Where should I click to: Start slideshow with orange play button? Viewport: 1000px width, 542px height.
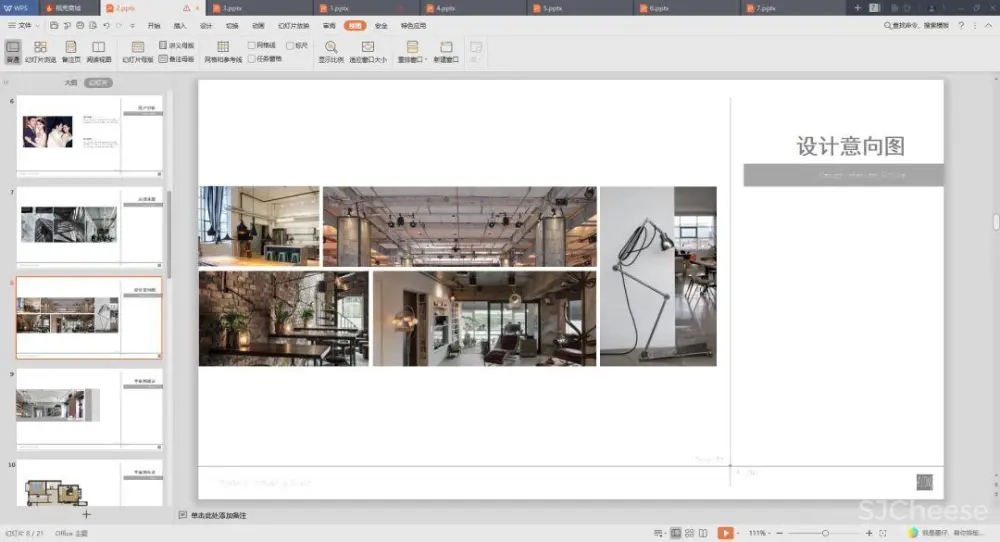tap(726, 533)
